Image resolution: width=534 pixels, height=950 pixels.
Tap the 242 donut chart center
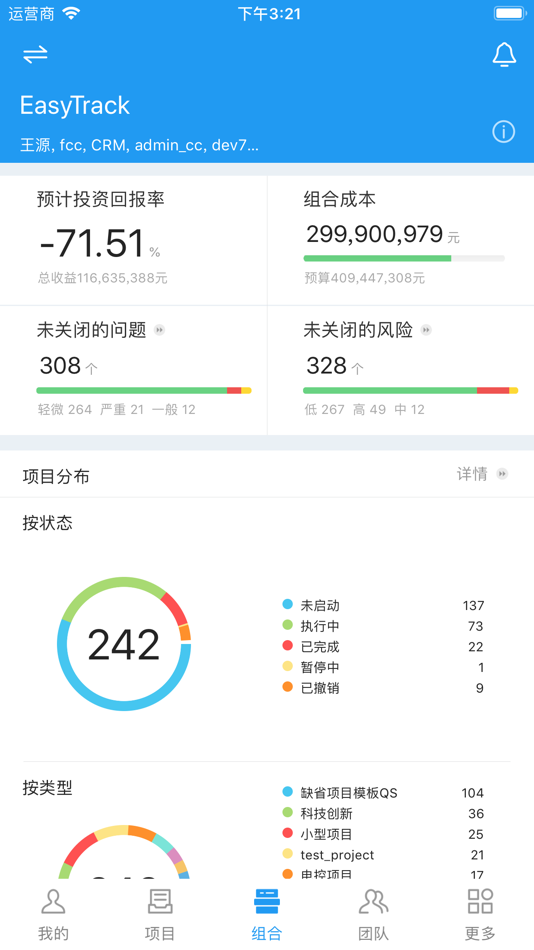(x=124, y=644)
